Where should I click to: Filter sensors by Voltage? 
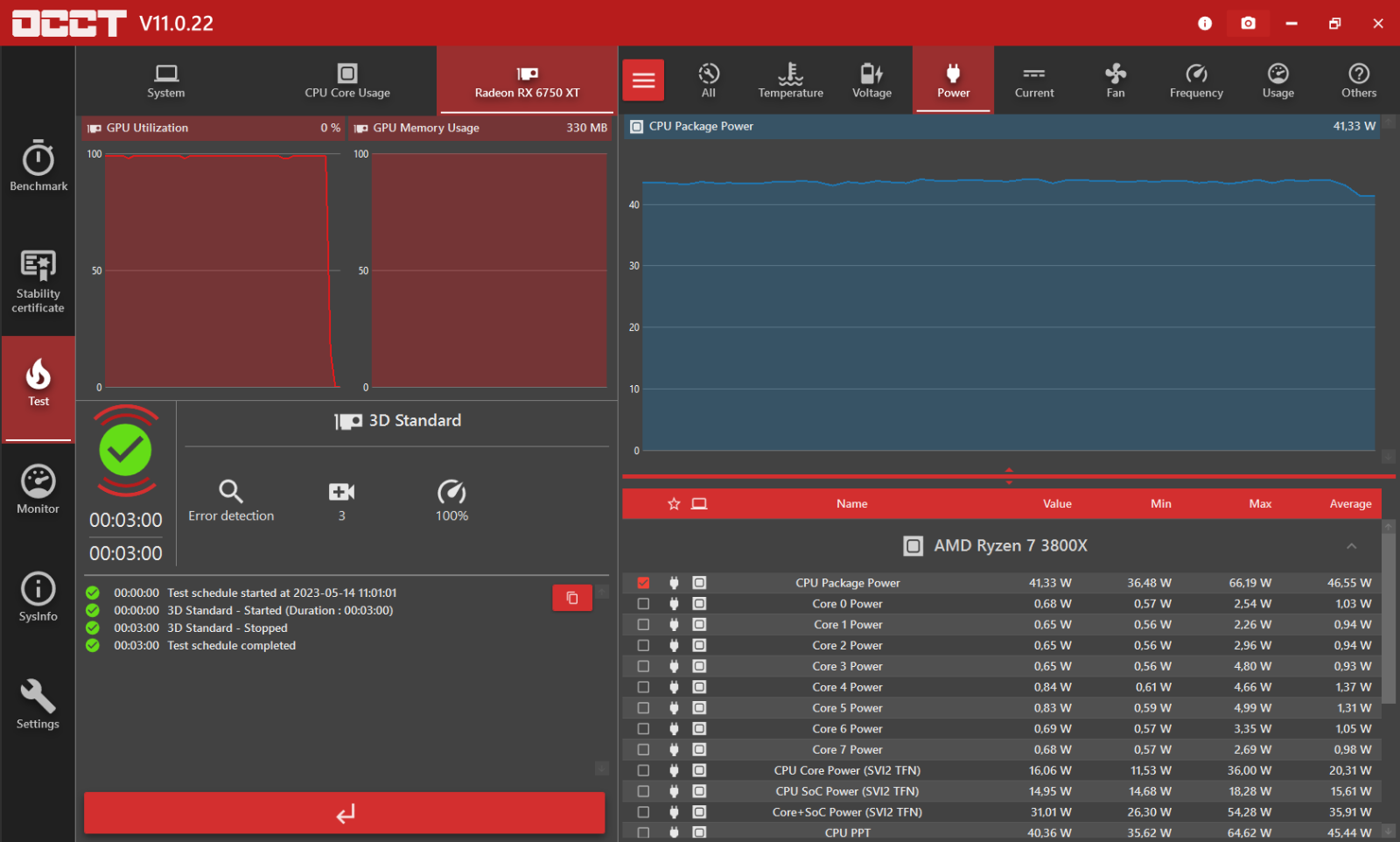tap(872, 81)
